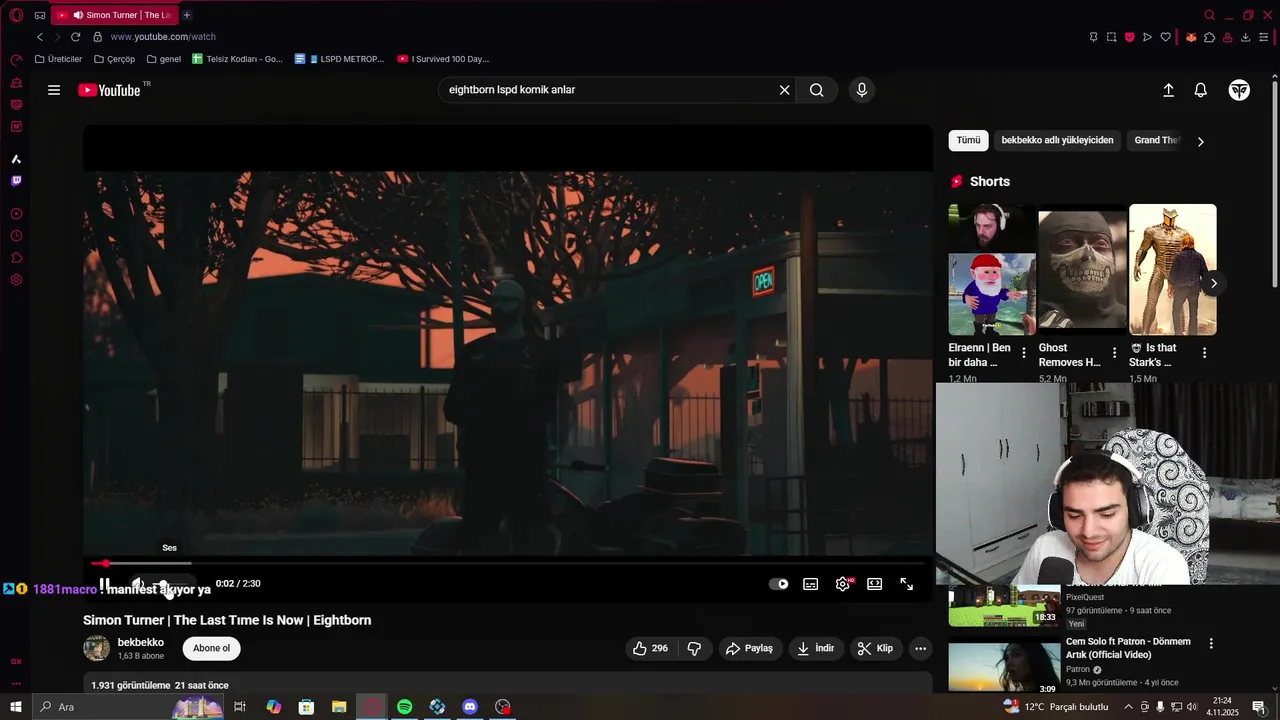Open the genel bookmarks folder
The image size is (1280, 720).
(x=164, y=59)
